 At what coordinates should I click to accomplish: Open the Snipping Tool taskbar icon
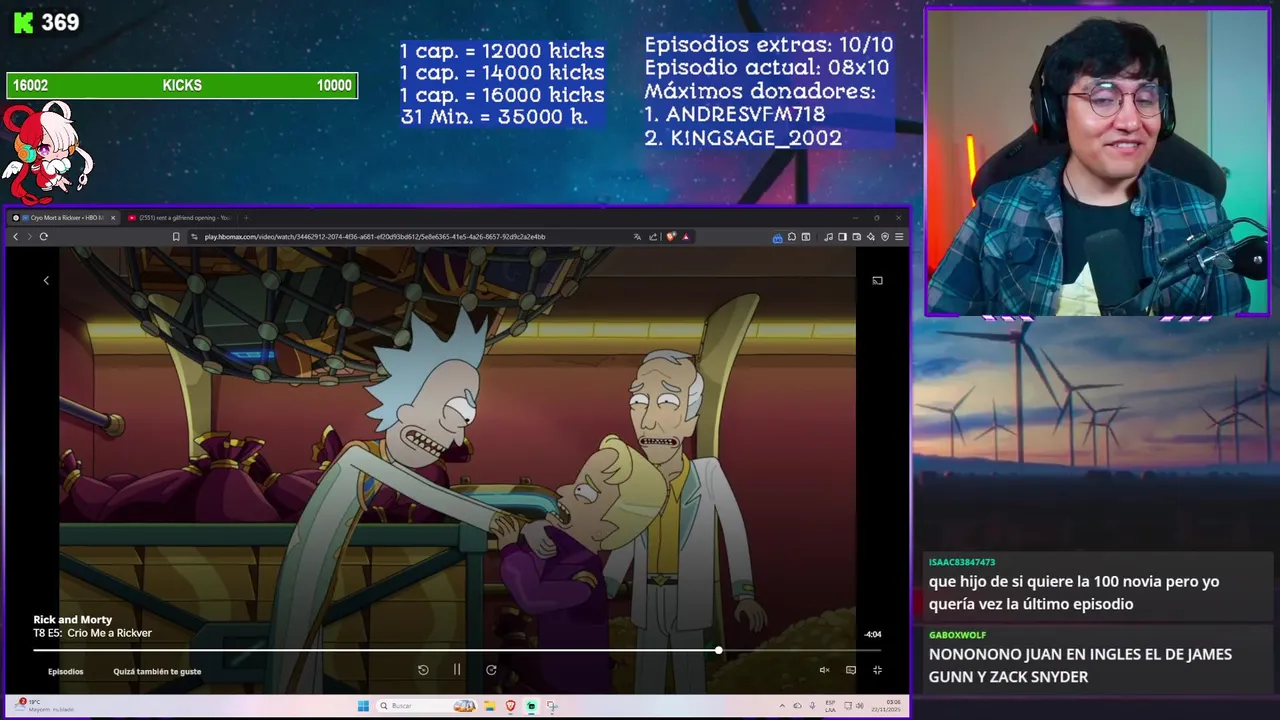(552, 706)
